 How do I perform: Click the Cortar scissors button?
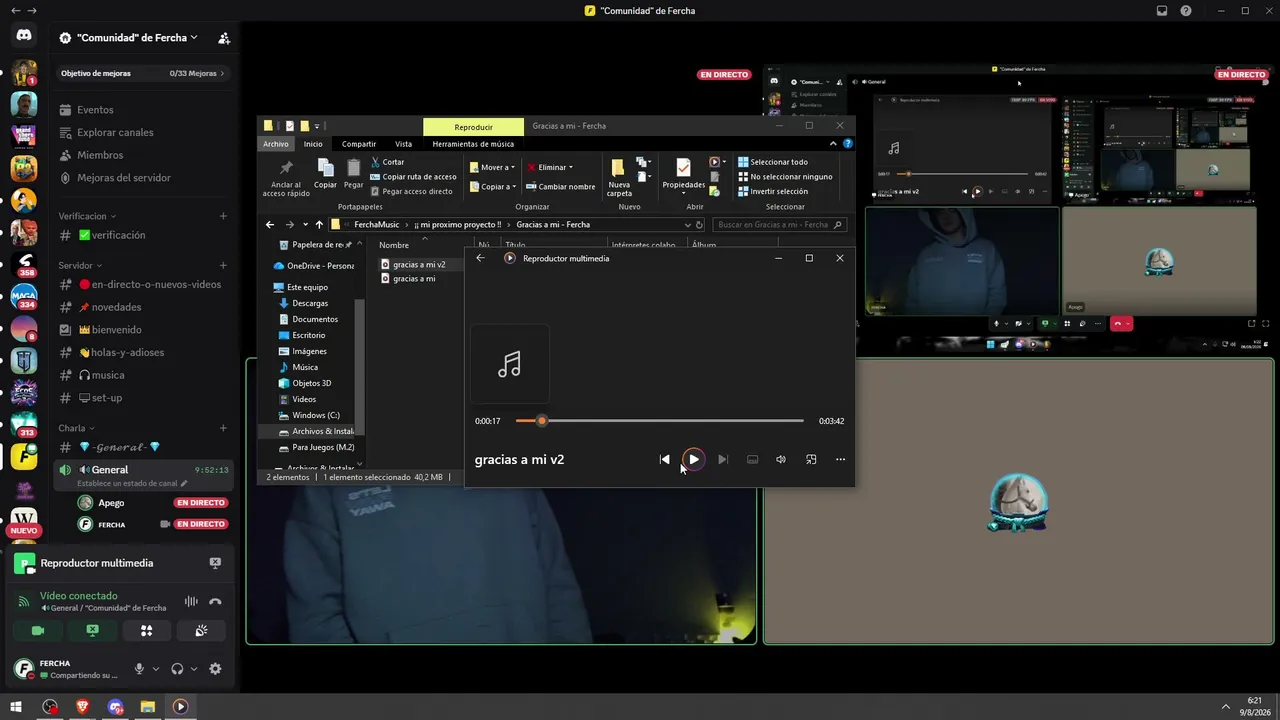coord(387,162)
